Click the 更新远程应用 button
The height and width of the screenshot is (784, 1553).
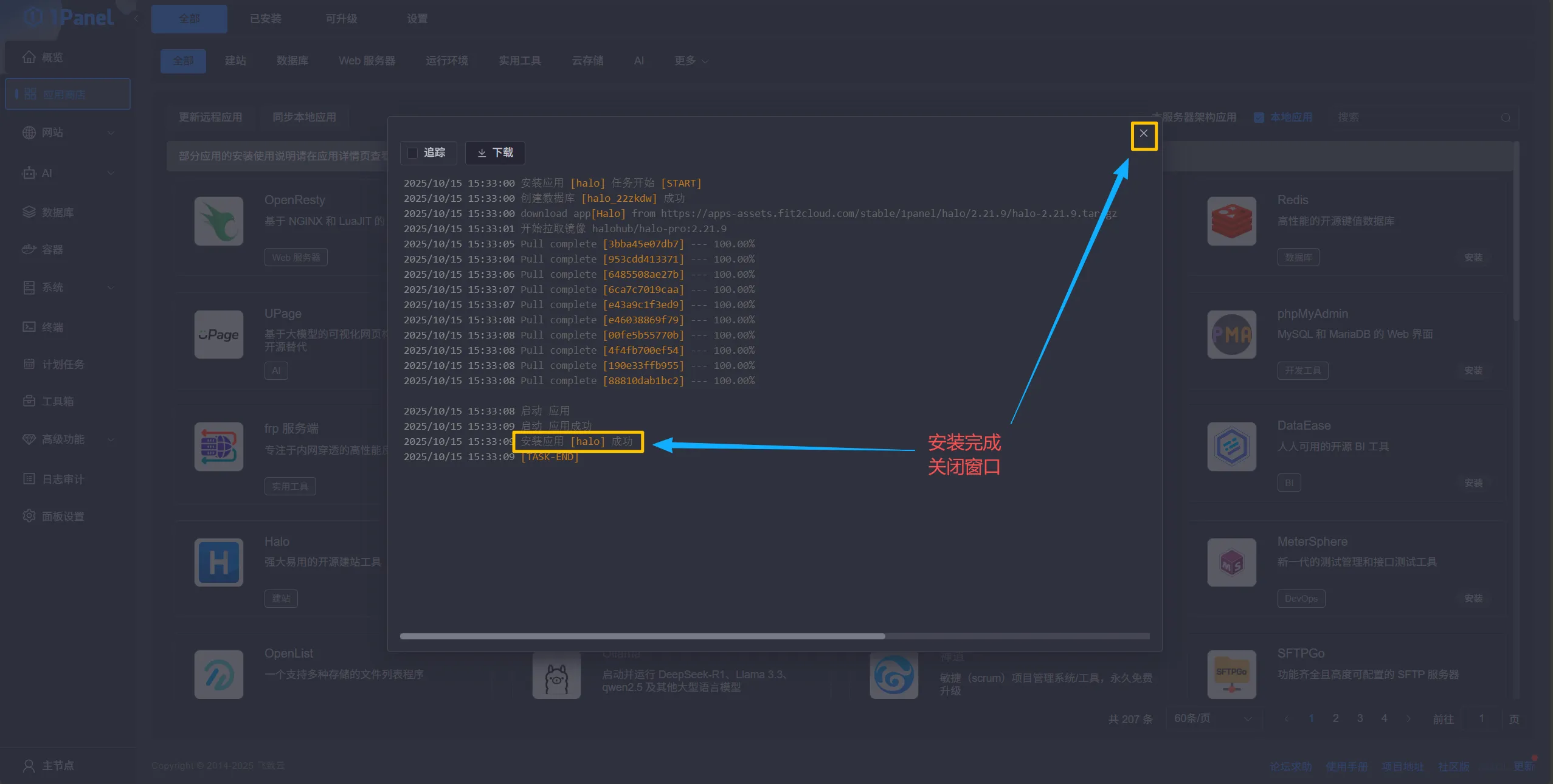210,117
